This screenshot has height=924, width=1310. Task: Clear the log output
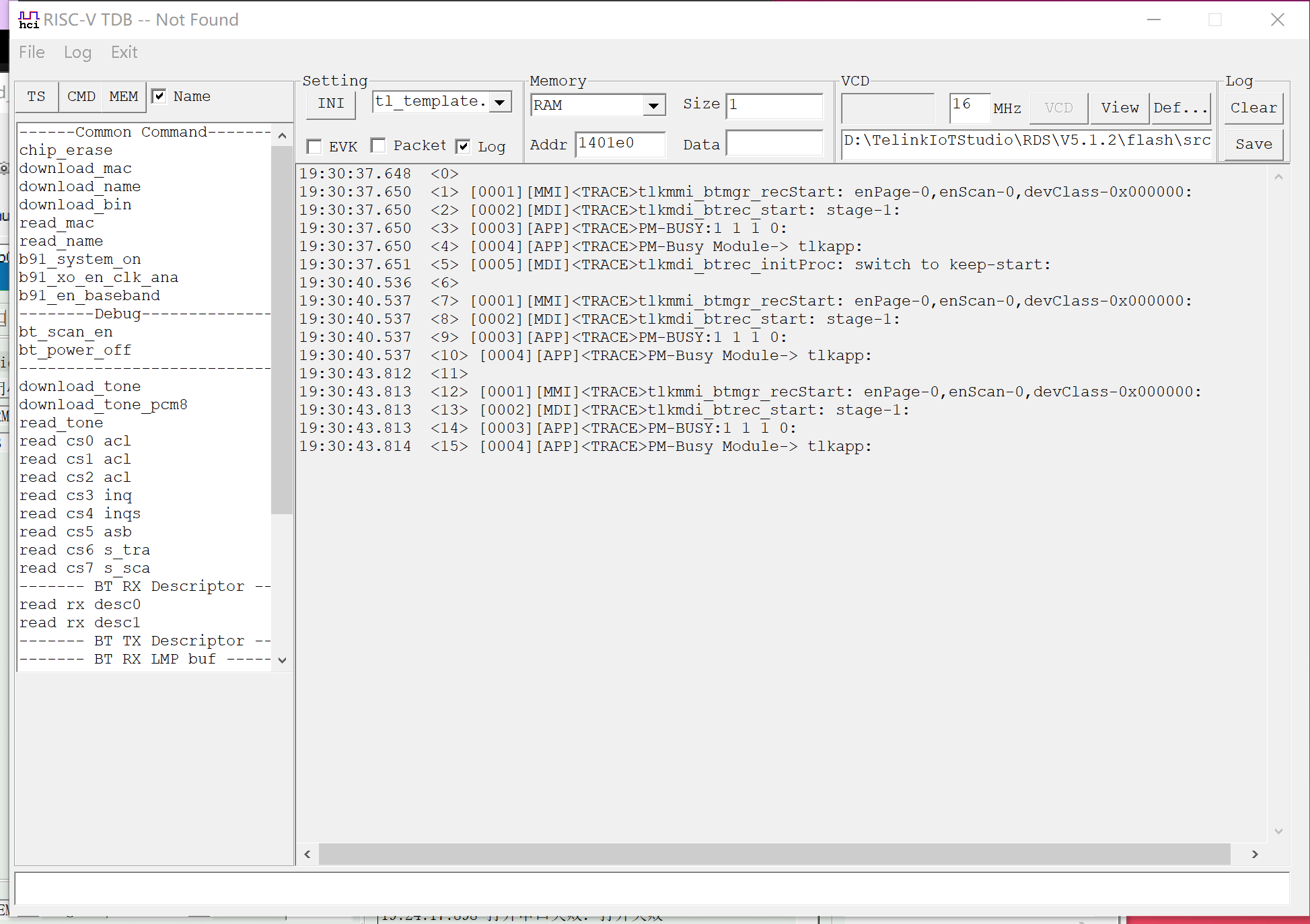coord(1253,108)
